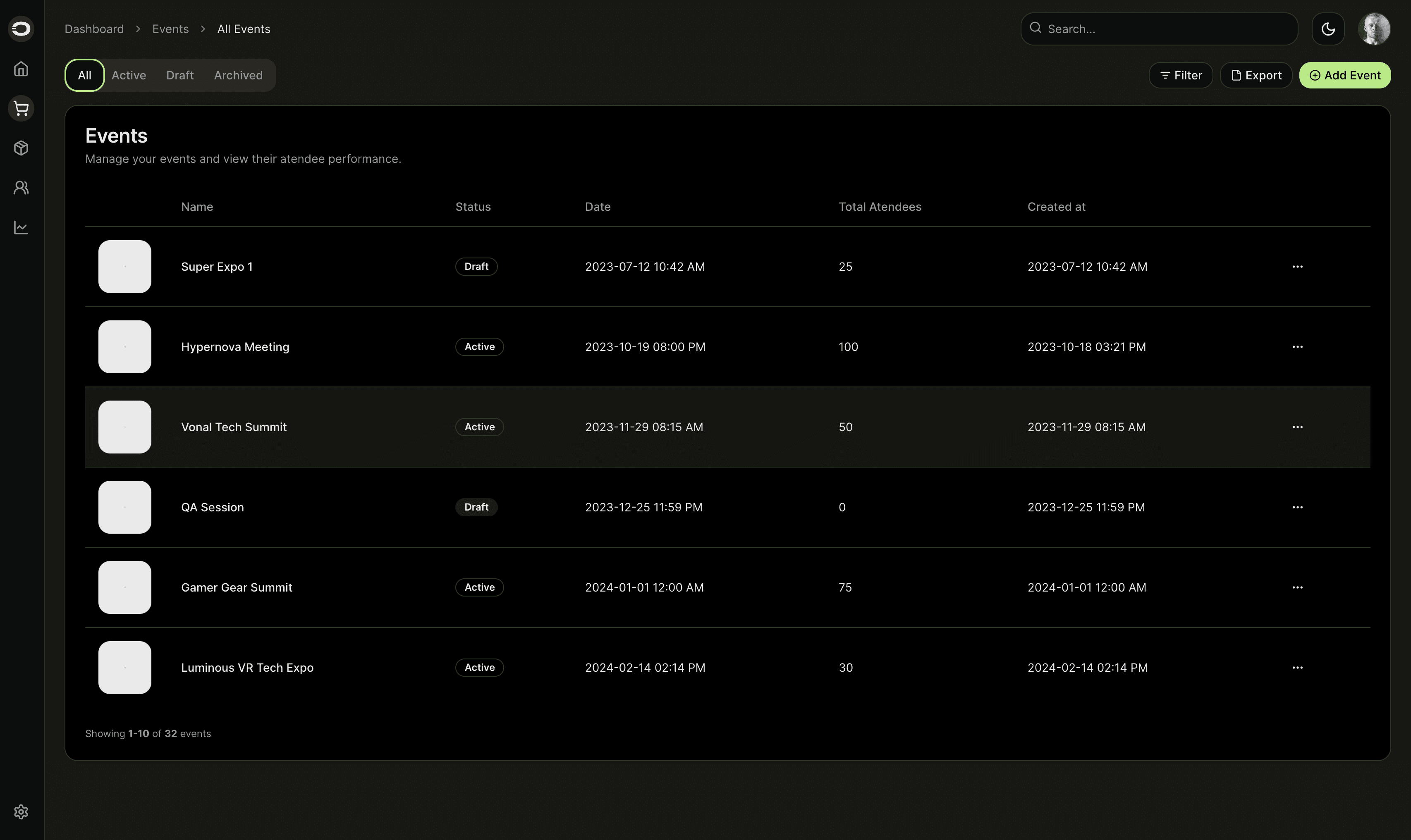Open the Home icon in the sidebar
1411x840 pixels.
point(21,69)
